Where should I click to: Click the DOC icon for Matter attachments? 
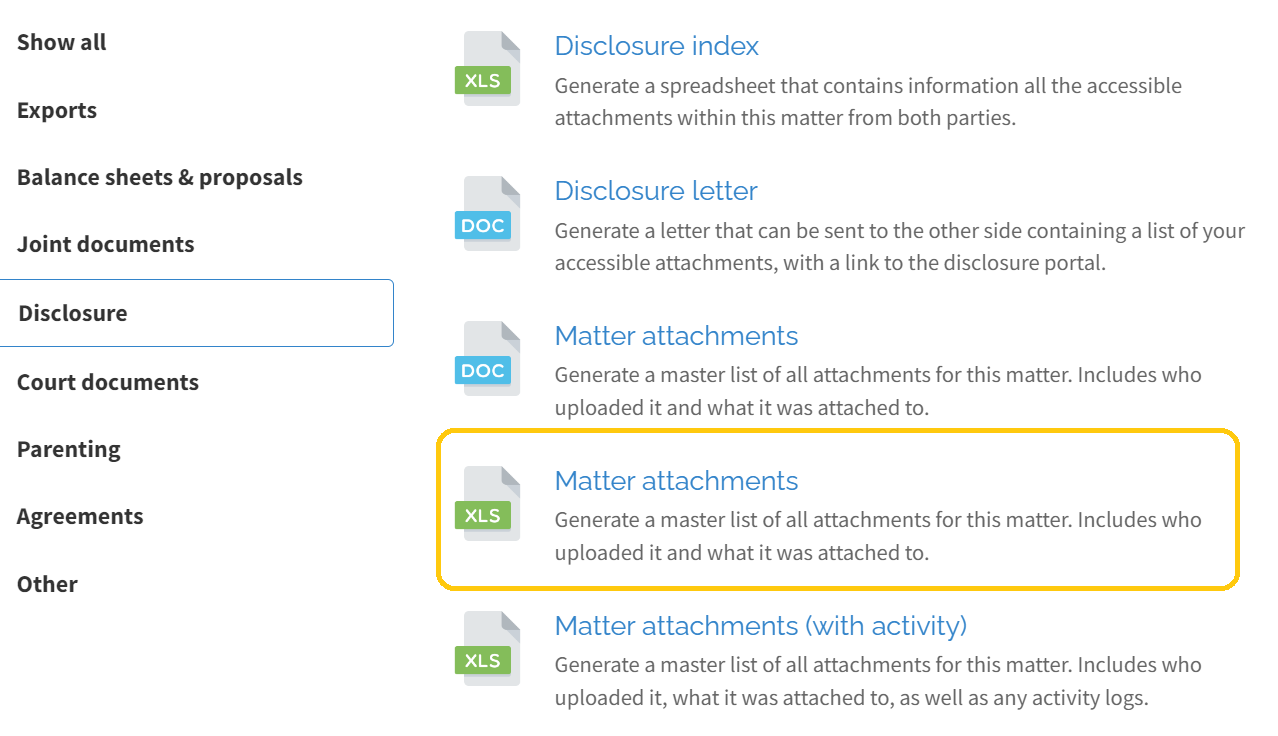tap(487, 358)
